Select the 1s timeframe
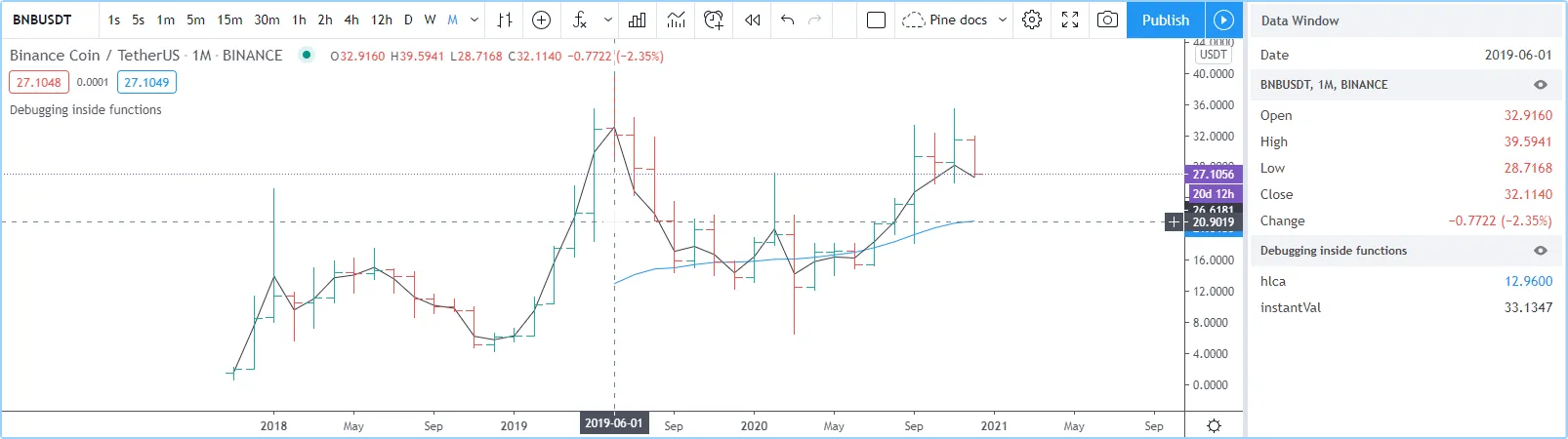 114,20
